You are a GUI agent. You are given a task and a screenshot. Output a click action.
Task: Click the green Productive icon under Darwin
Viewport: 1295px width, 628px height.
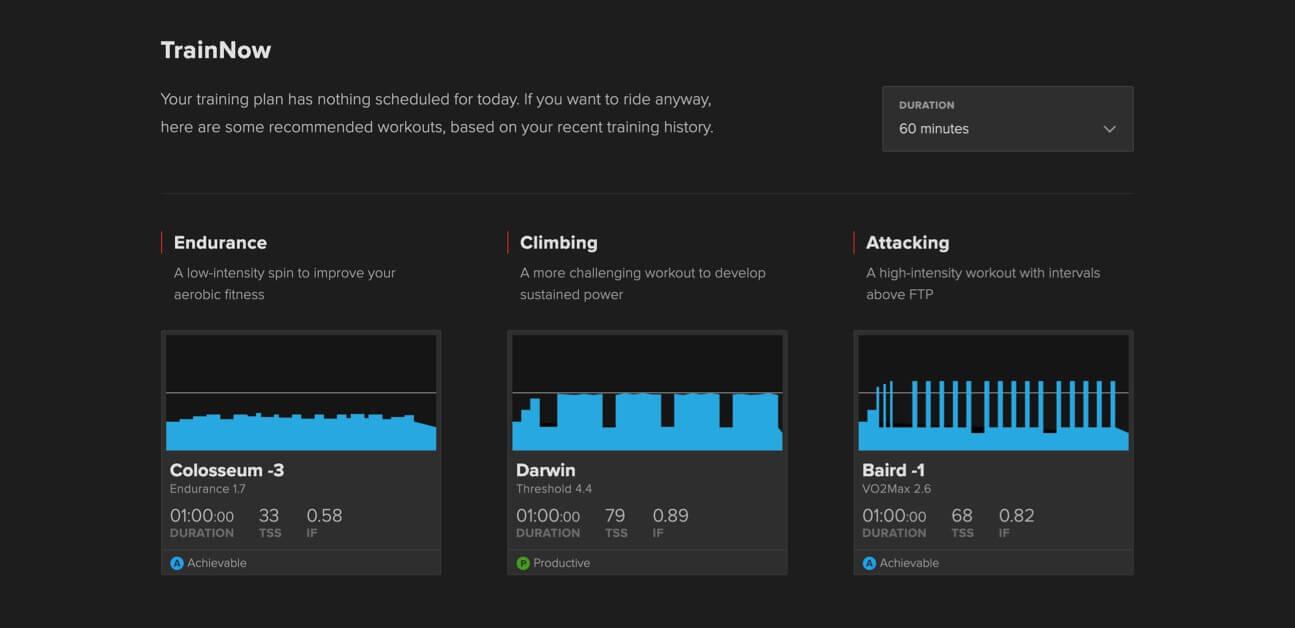click(523, 563)
